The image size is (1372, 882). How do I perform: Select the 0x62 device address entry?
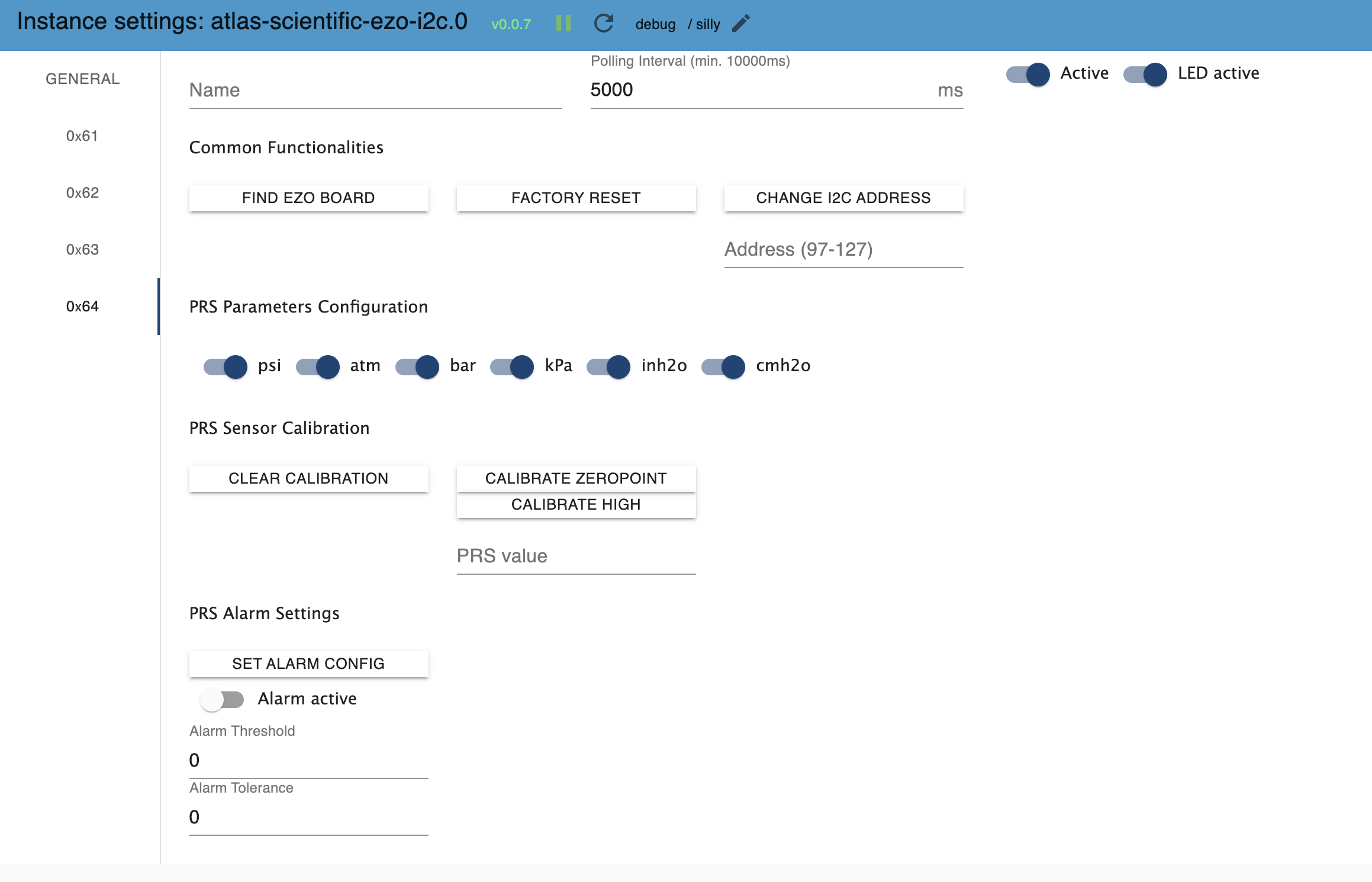coord(83,192)
